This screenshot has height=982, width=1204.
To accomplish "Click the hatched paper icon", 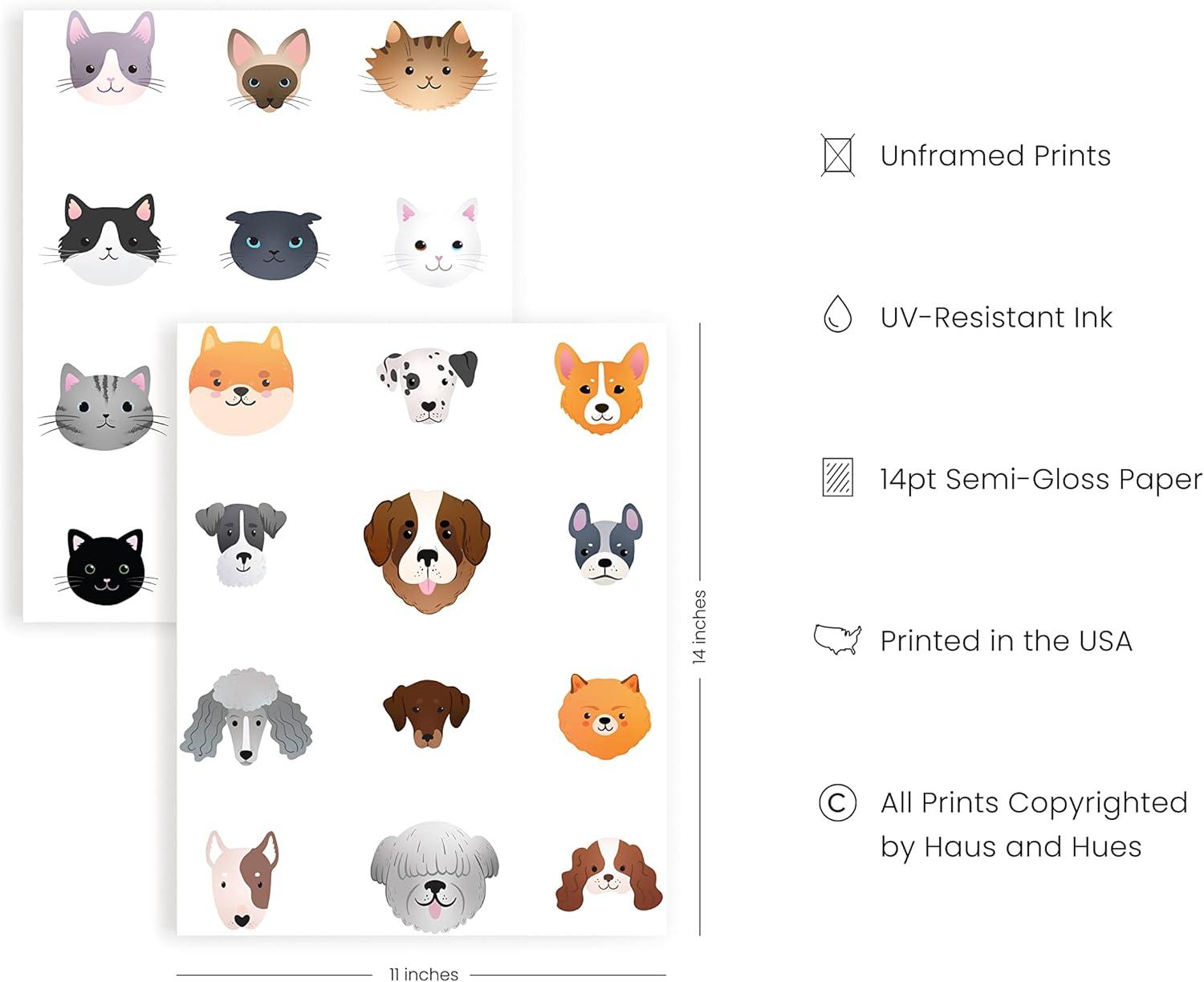I will (837, 477).
